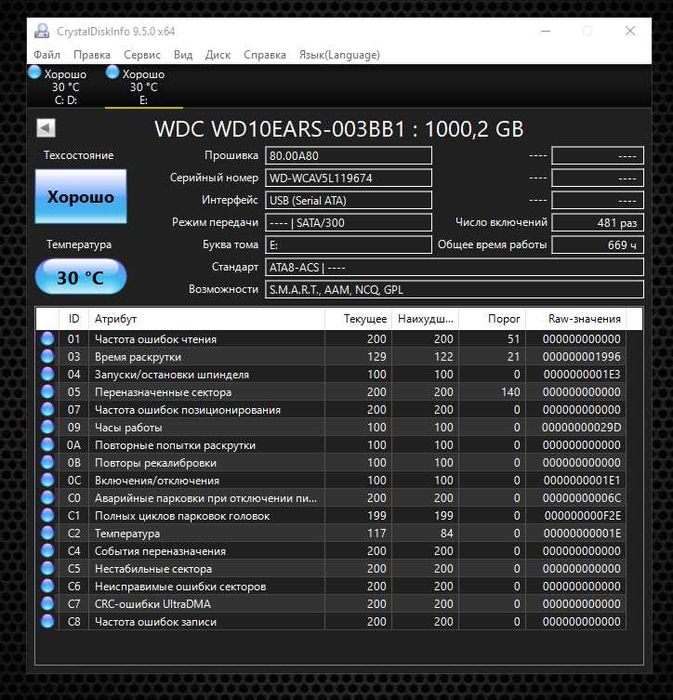The image size is (673, 700).
Task: Click status orb for attribute C4
Action: click(47, 550)
